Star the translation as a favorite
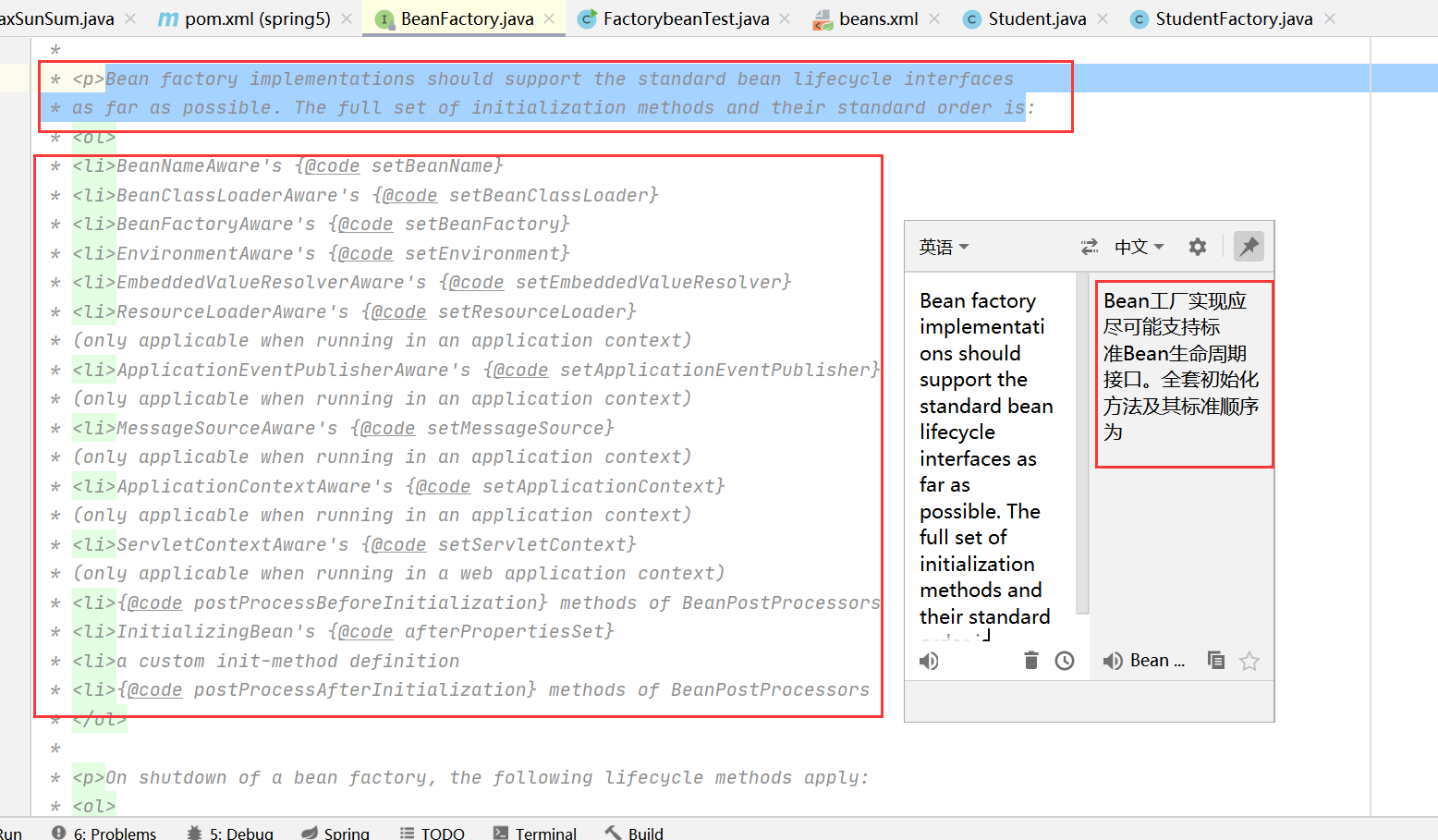 click(1249, 660)
